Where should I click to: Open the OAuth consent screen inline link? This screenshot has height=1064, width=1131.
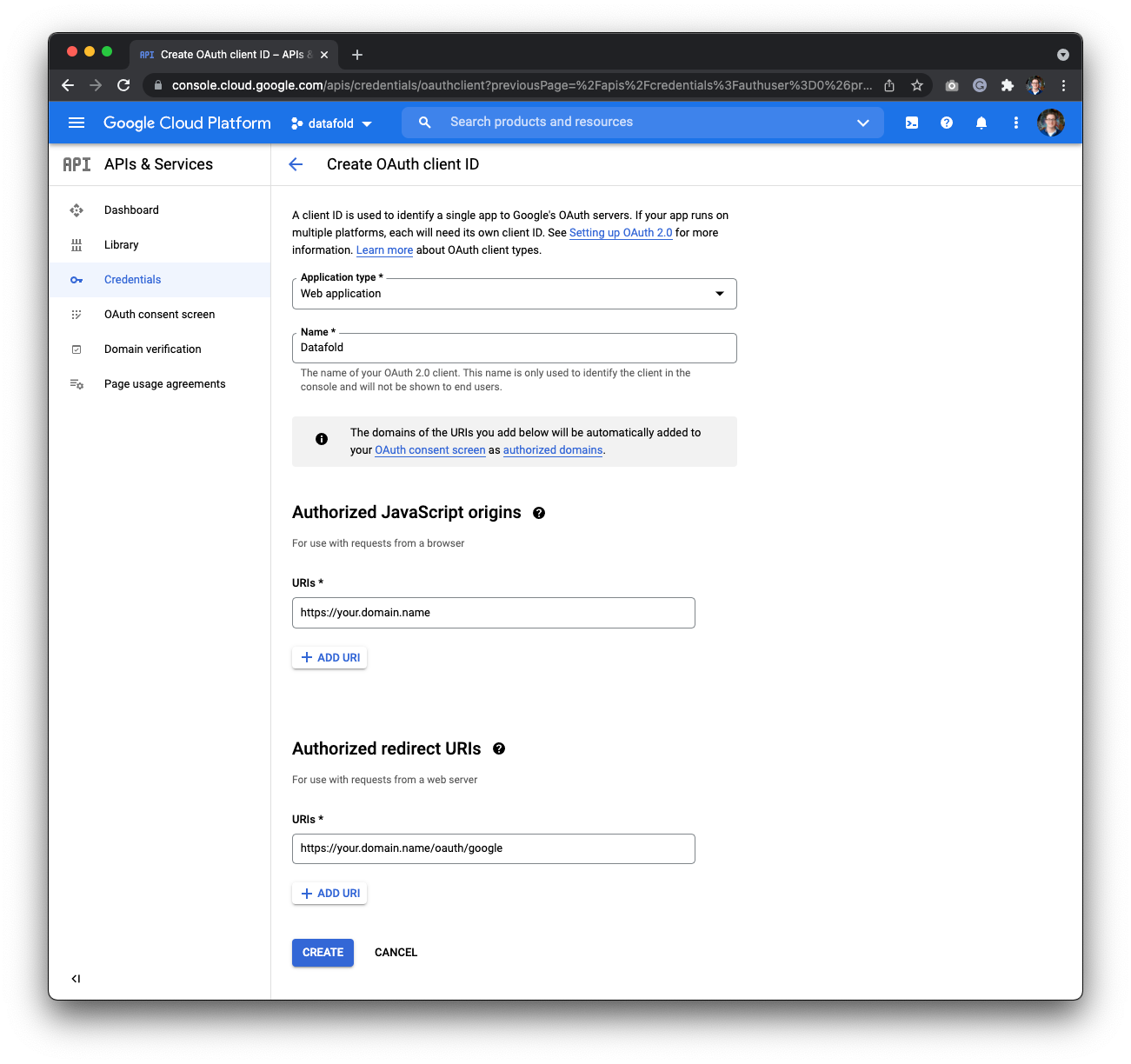click(x=430, y=450)
